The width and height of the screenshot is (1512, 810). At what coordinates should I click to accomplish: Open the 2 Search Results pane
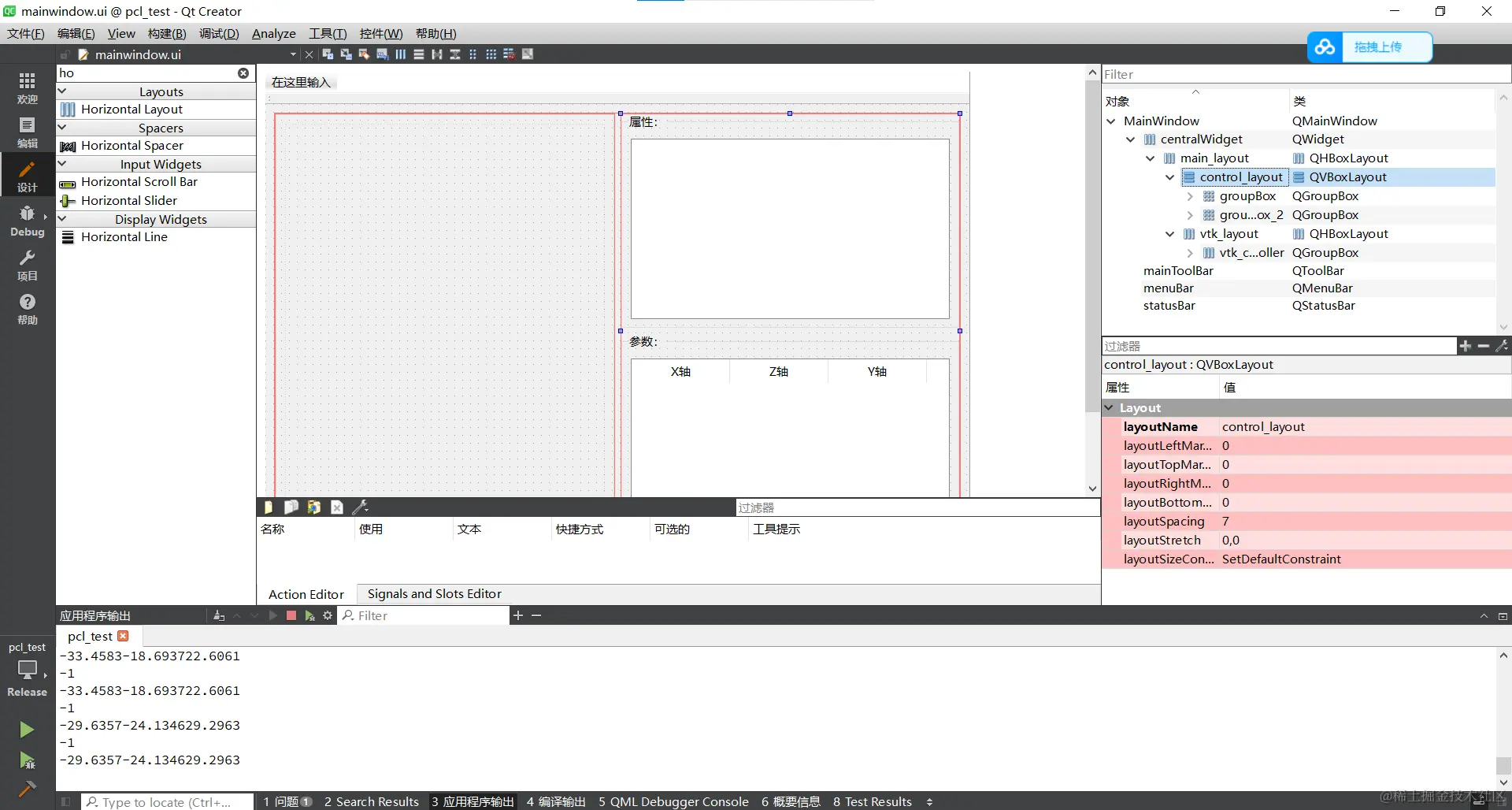tap(372, 801)
